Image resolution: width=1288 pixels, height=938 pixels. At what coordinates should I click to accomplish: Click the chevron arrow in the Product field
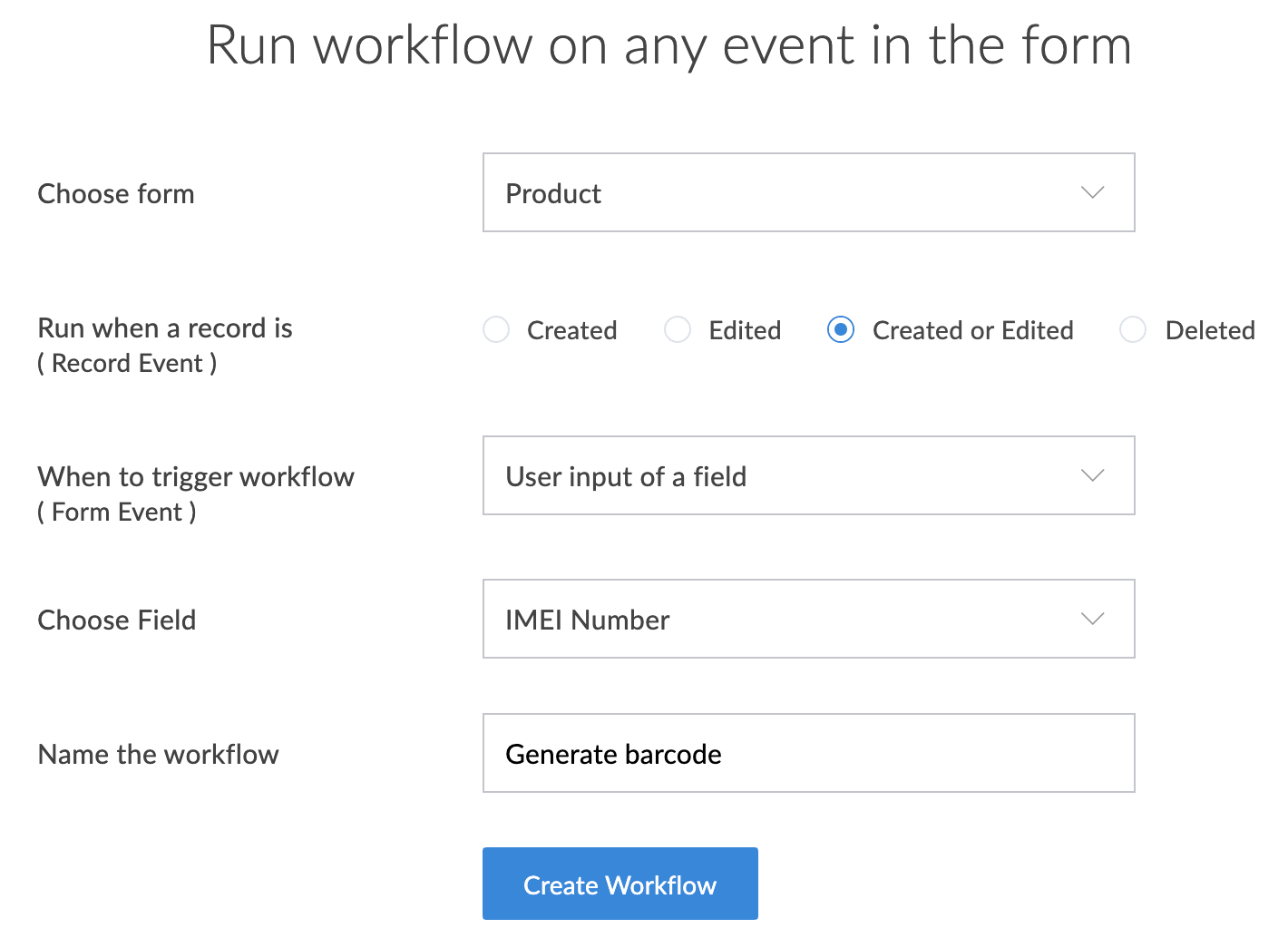coord(1092,192)
